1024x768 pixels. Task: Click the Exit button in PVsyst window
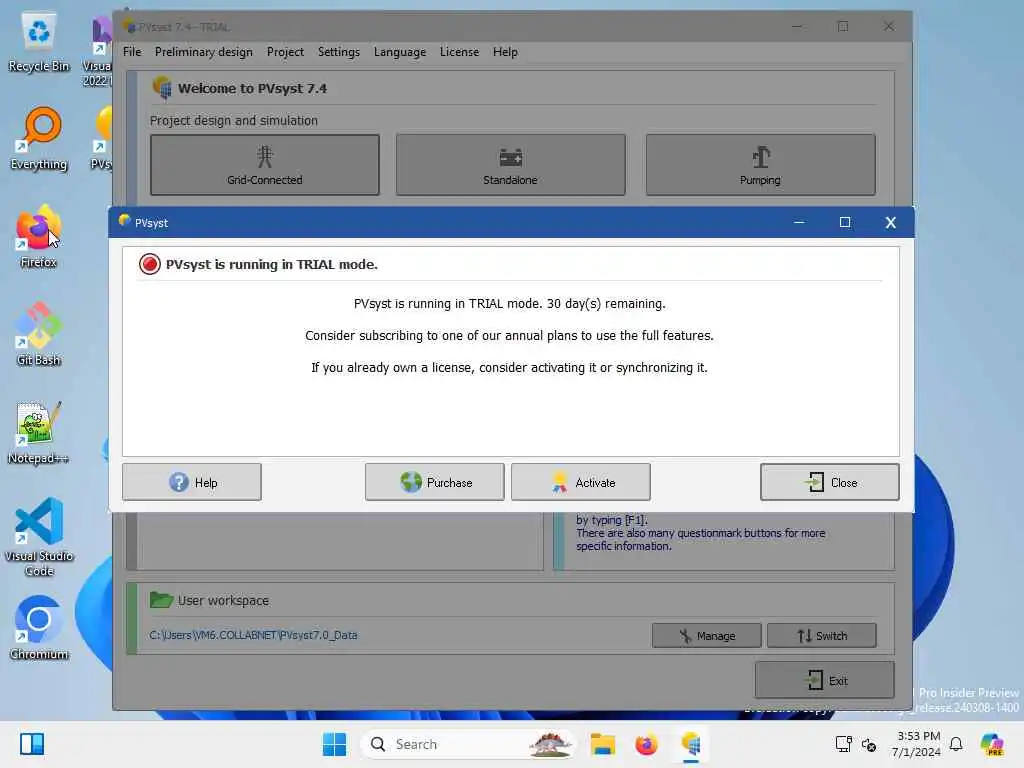[825, 680]
